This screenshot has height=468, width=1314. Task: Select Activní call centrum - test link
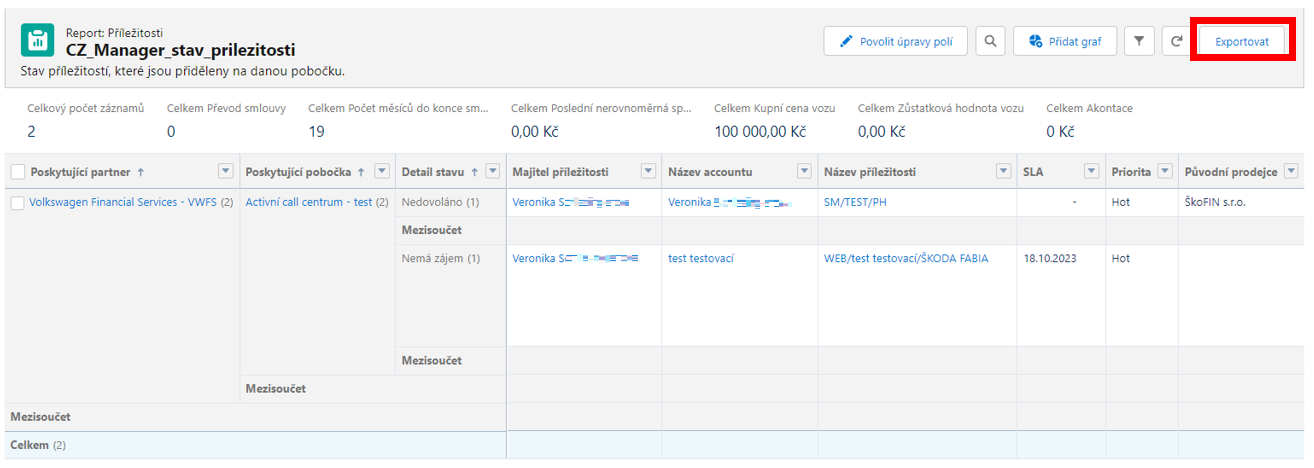click(x=308, y=202)
